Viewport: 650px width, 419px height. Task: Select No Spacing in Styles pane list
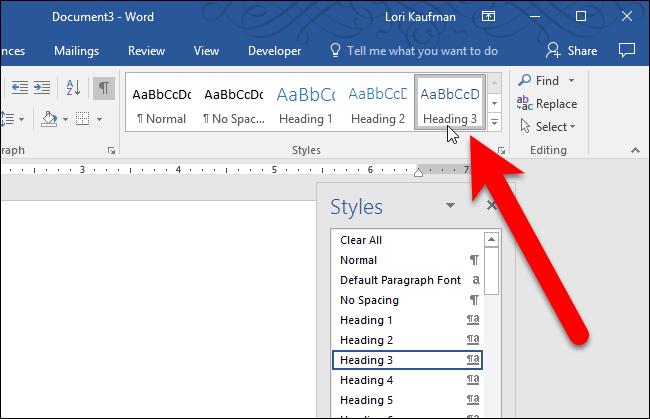click(x=407, y=300)
